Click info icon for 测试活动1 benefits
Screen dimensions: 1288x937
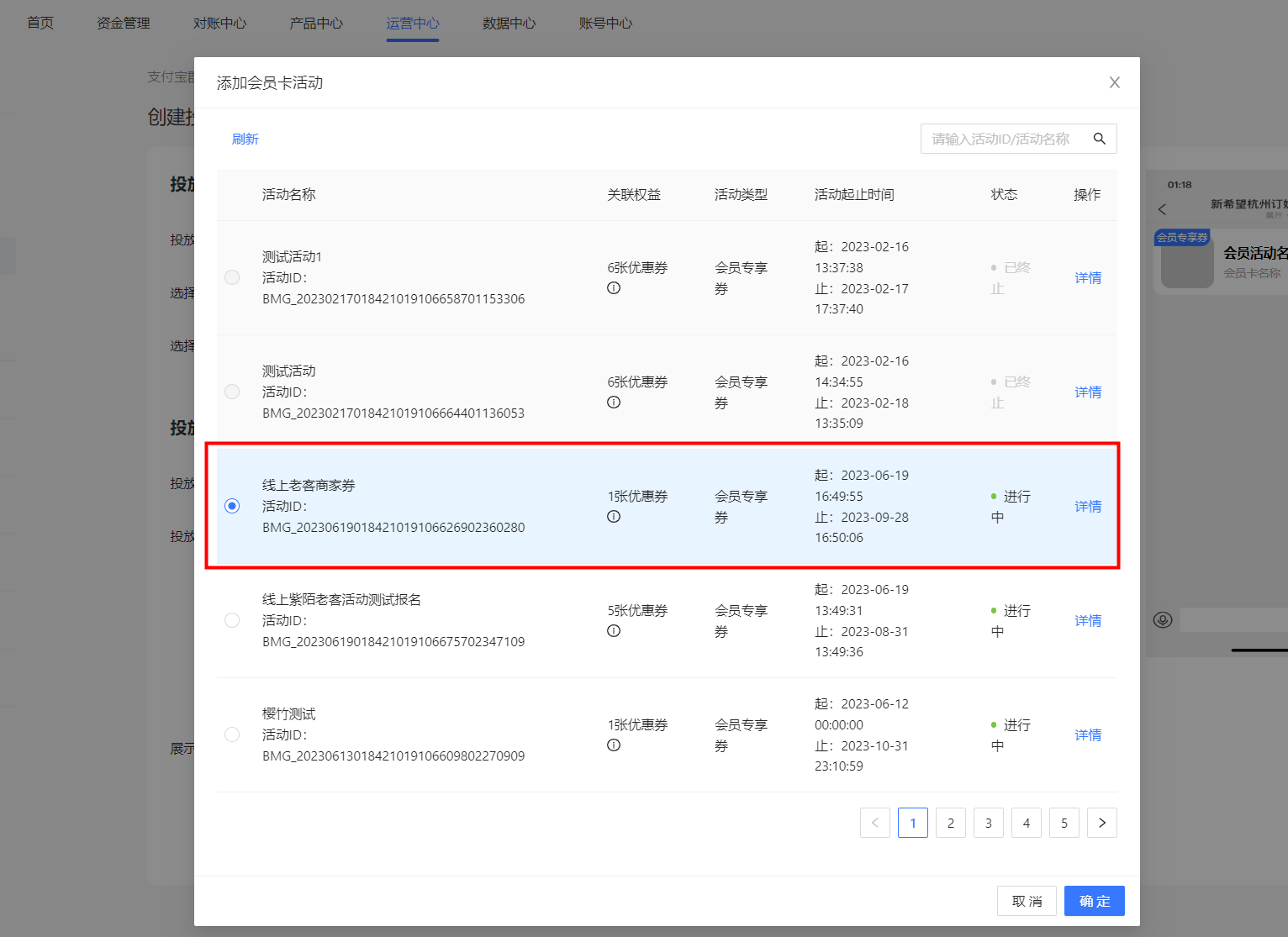point(614,288)
